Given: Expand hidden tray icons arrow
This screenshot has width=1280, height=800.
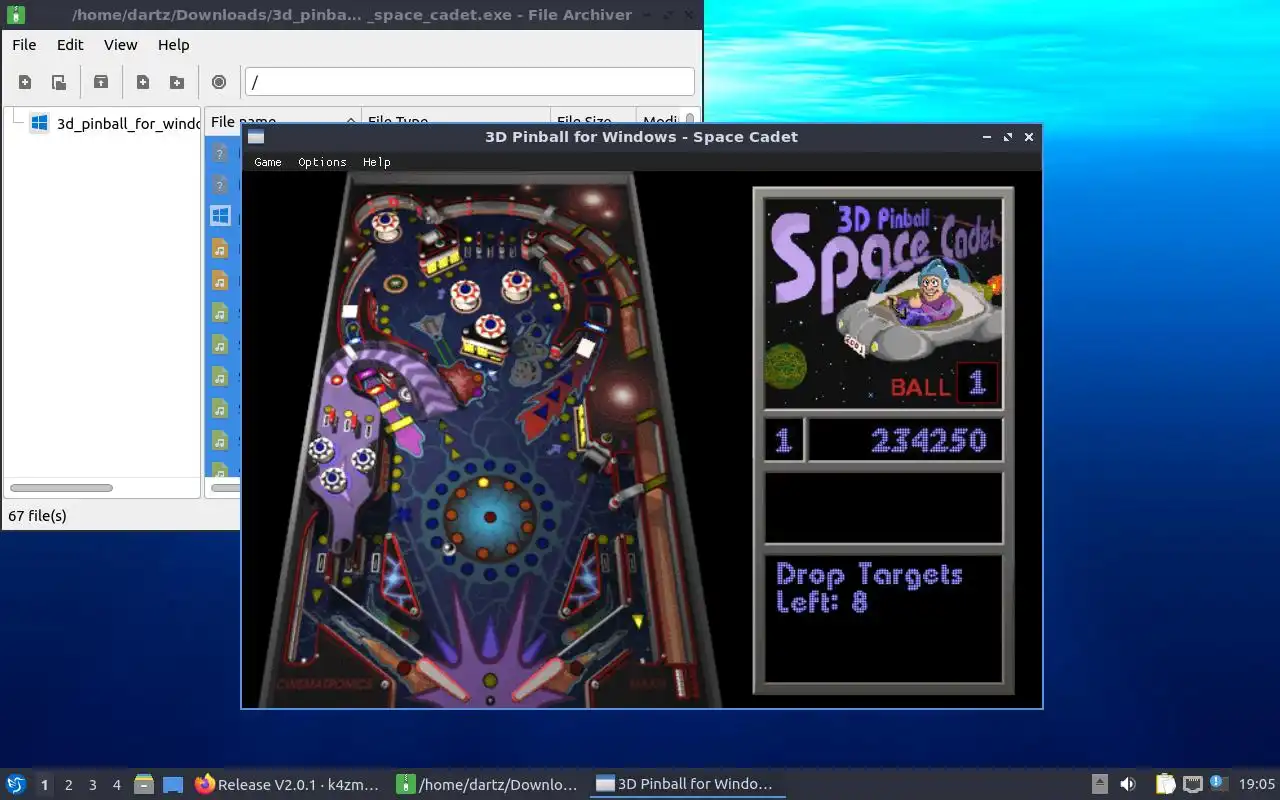Looking at the screenshot, I should (1099, 784).
